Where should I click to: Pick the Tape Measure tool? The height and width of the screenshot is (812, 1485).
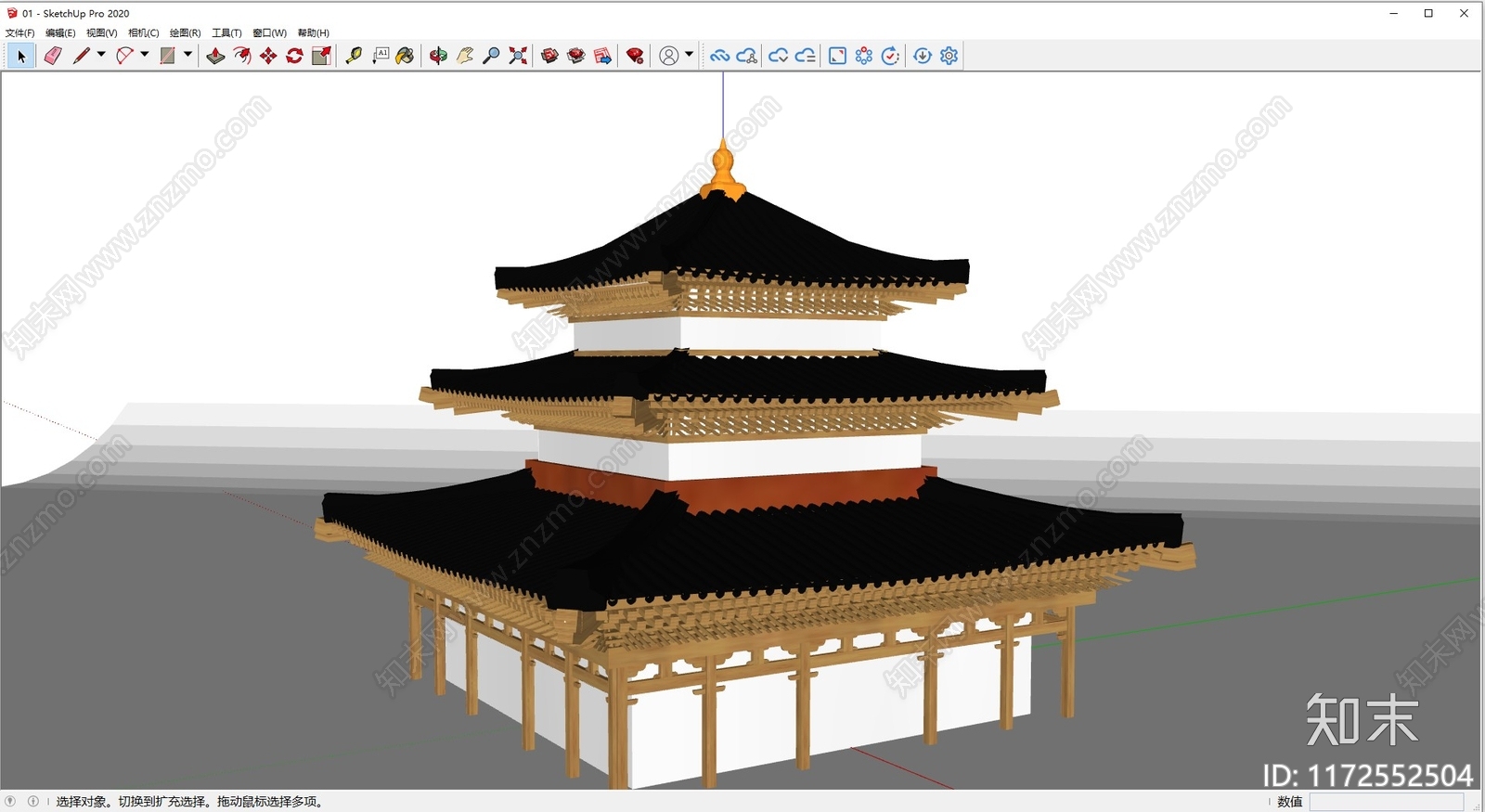coord(354,56)
